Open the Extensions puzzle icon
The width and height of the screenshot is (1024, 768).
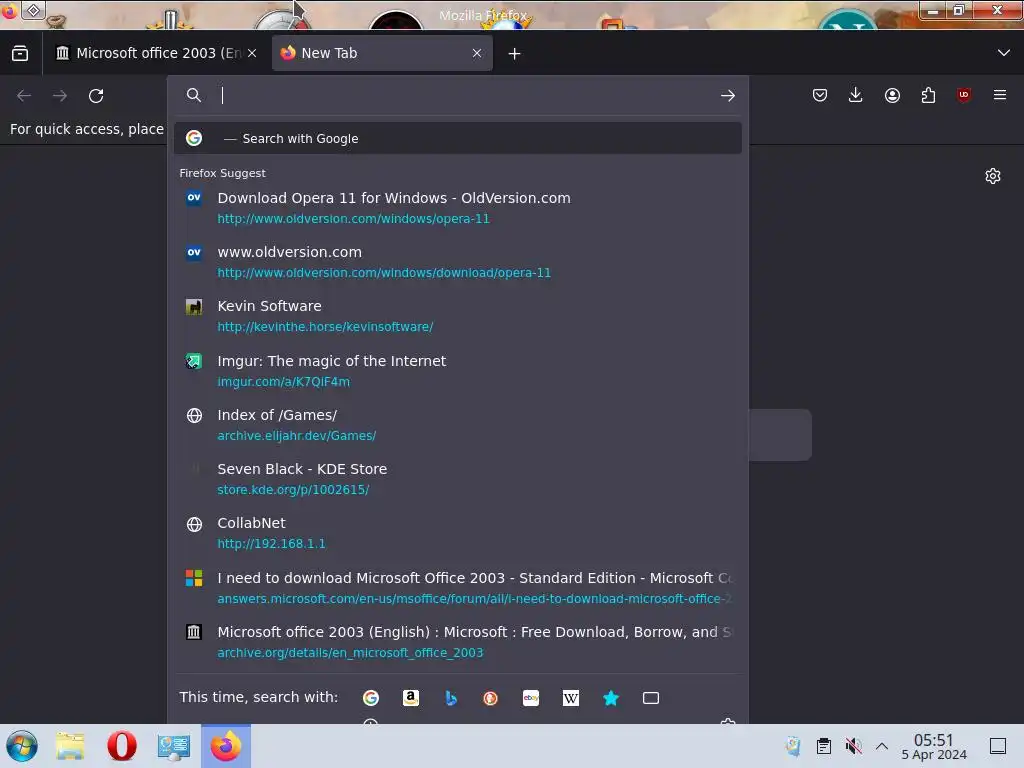tap(928, 96)
